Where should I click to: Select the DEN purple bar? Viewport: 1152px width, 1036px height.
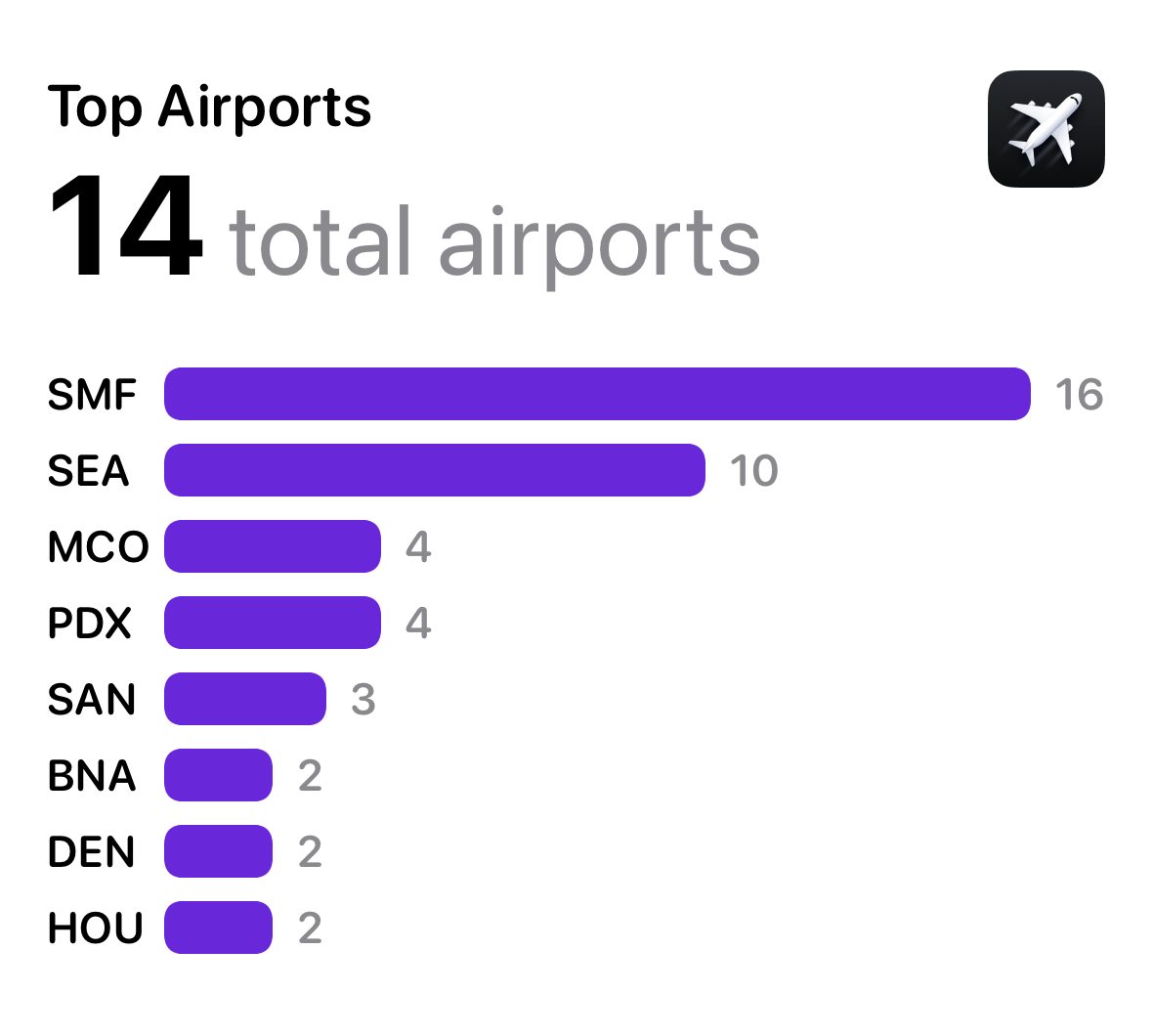click(x=218, y=851)
